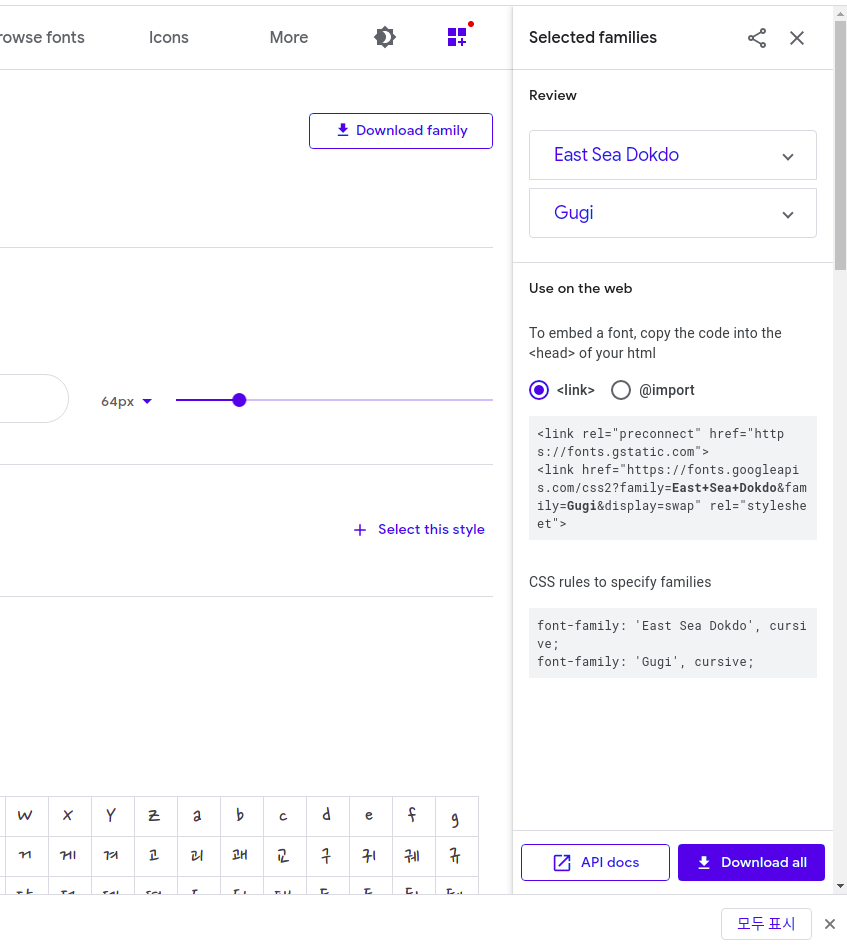Click the share icon in Selected families

tap(757, 38)
